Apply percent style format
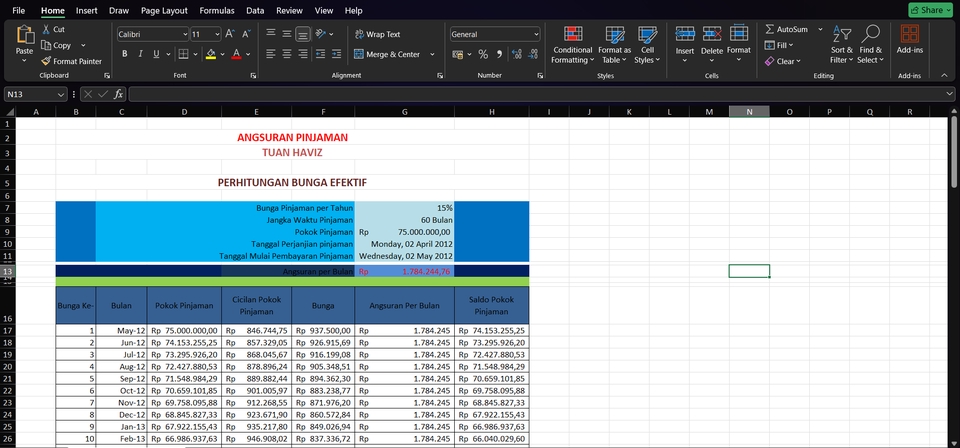Screen dimensions: 960x448 click(483, 54)
